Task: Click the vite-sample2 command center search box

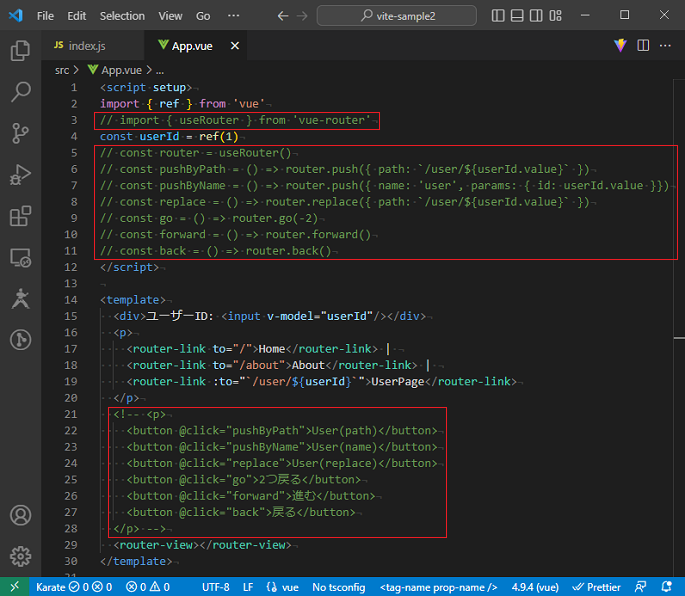Action: [397, 16]
